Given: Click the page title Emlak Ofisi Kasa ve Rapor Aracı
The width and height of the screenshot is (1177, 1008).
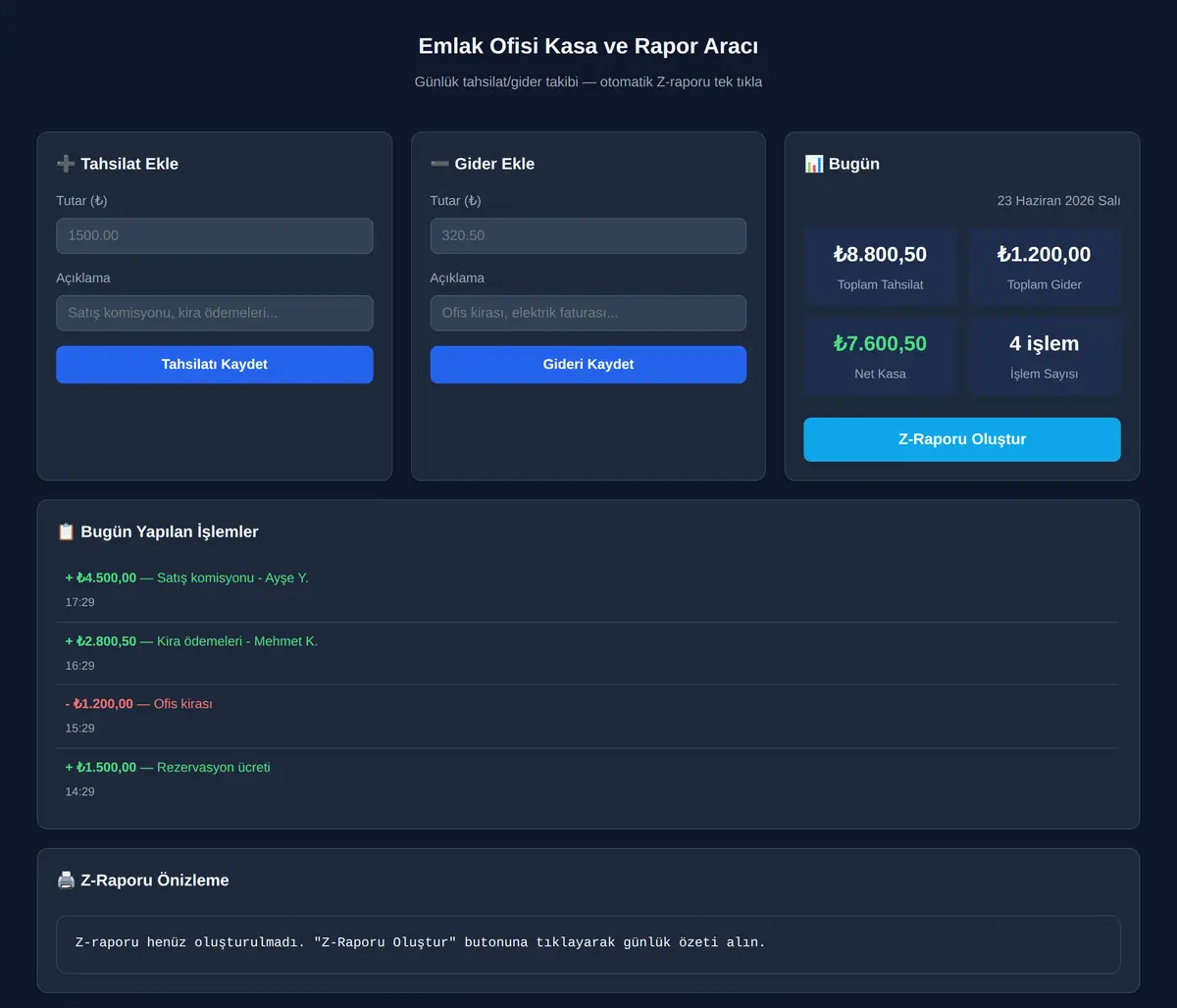Looking at the screenshot, I should (x=588, y=46).
